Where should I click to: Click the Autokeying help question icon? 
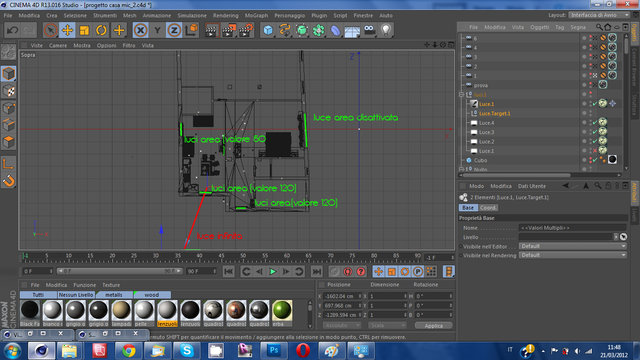point(361,271)
